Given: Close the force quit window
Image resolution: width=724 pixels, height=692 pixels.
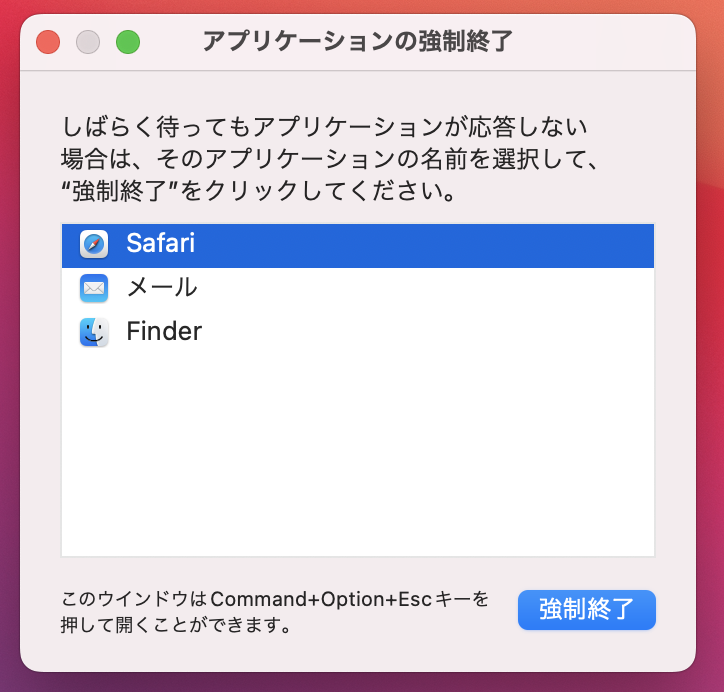Looking at the screenshot, I should click(48, 42).
